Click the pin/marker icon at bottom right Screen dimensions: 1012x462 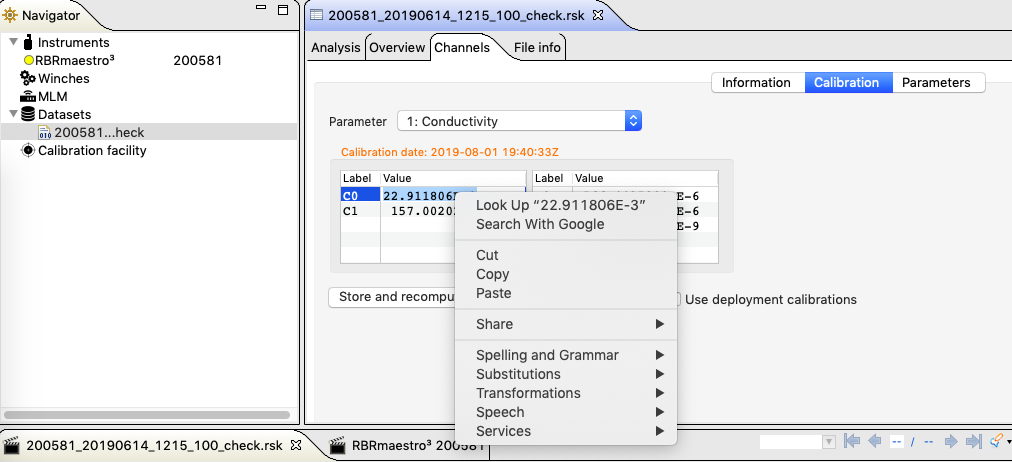pos(996,441)
